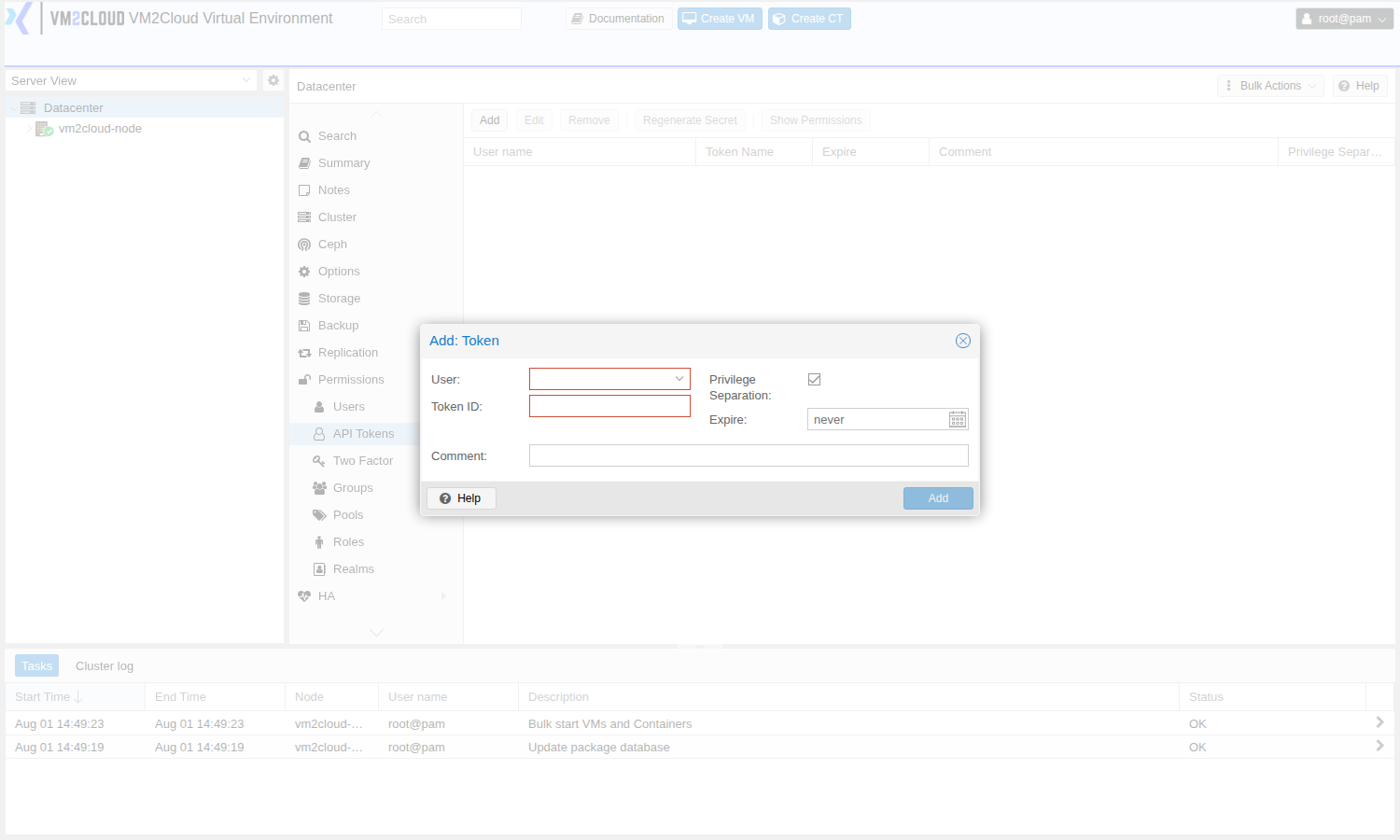Image resolution: width=1400 pixels, height=840 pixels.
Task: Click the Roles figure icon
Action: click(x=319, y=542)
